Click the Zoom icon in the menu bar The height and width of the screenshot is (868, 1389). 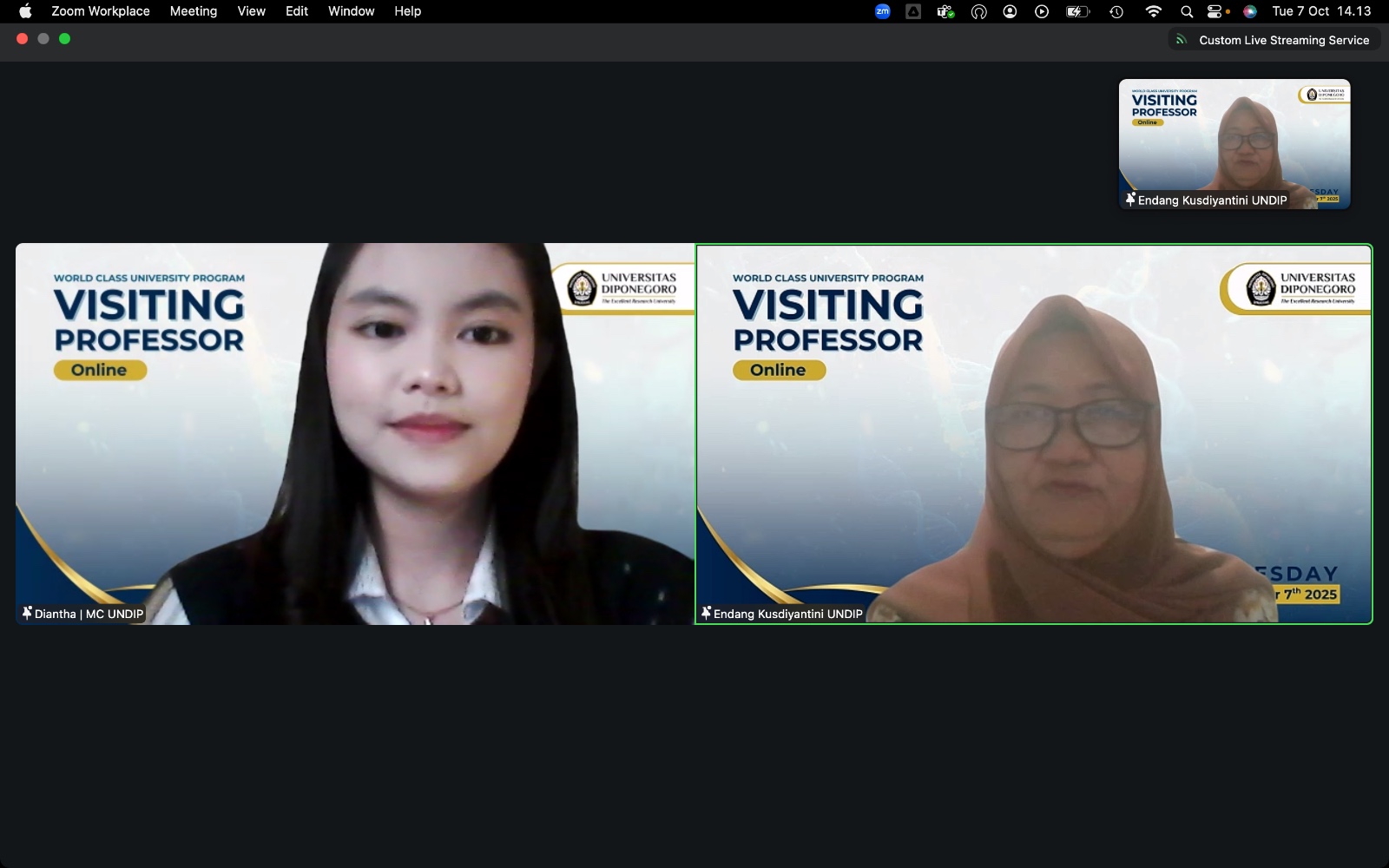[x=882, y=11]
